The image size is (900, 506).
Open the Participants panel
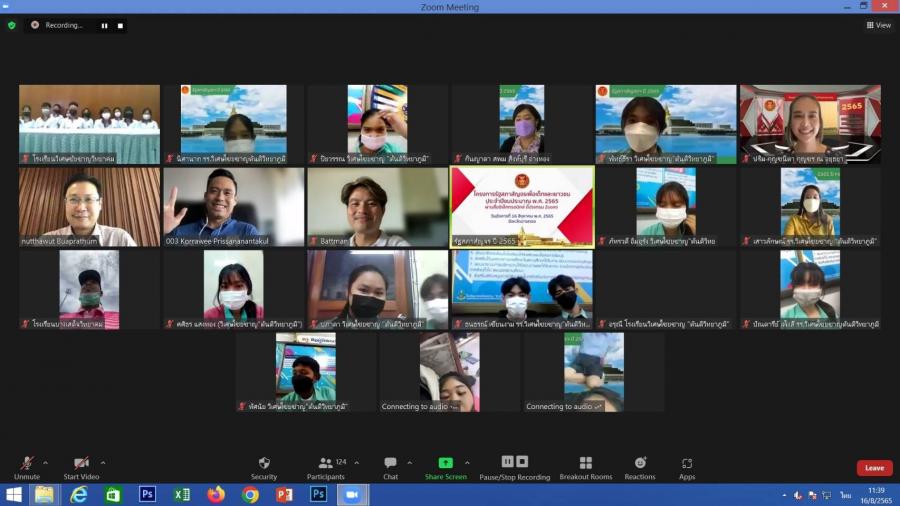coord(326,467)
